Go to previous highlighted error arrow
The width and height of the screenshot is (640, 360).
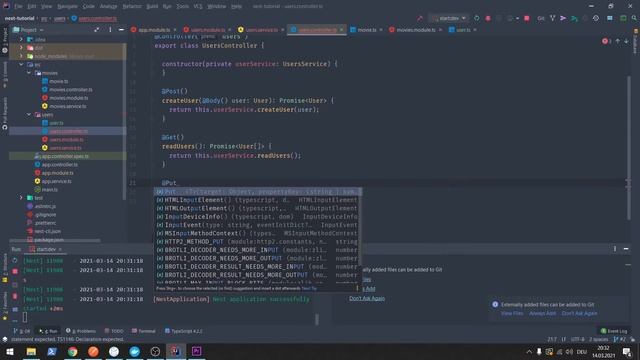[618, 41]
